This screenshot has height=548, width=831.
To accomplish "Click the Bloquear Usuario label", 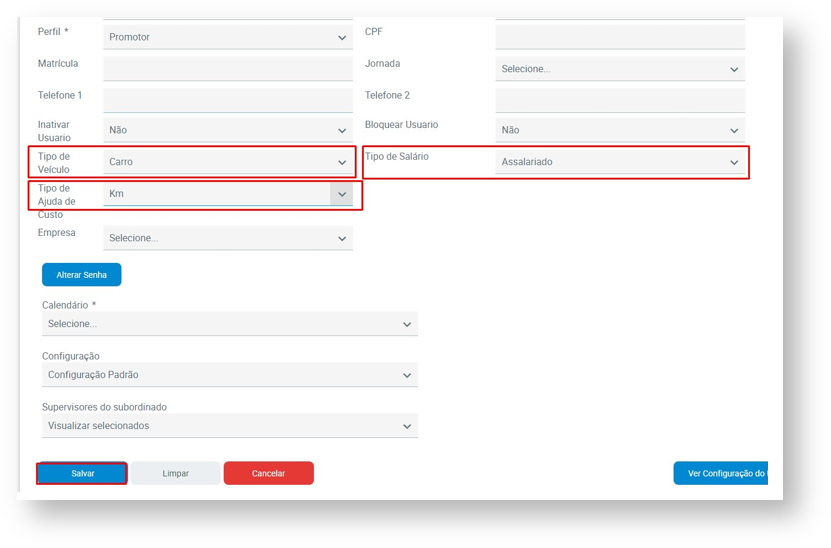I will click(402, 125).
